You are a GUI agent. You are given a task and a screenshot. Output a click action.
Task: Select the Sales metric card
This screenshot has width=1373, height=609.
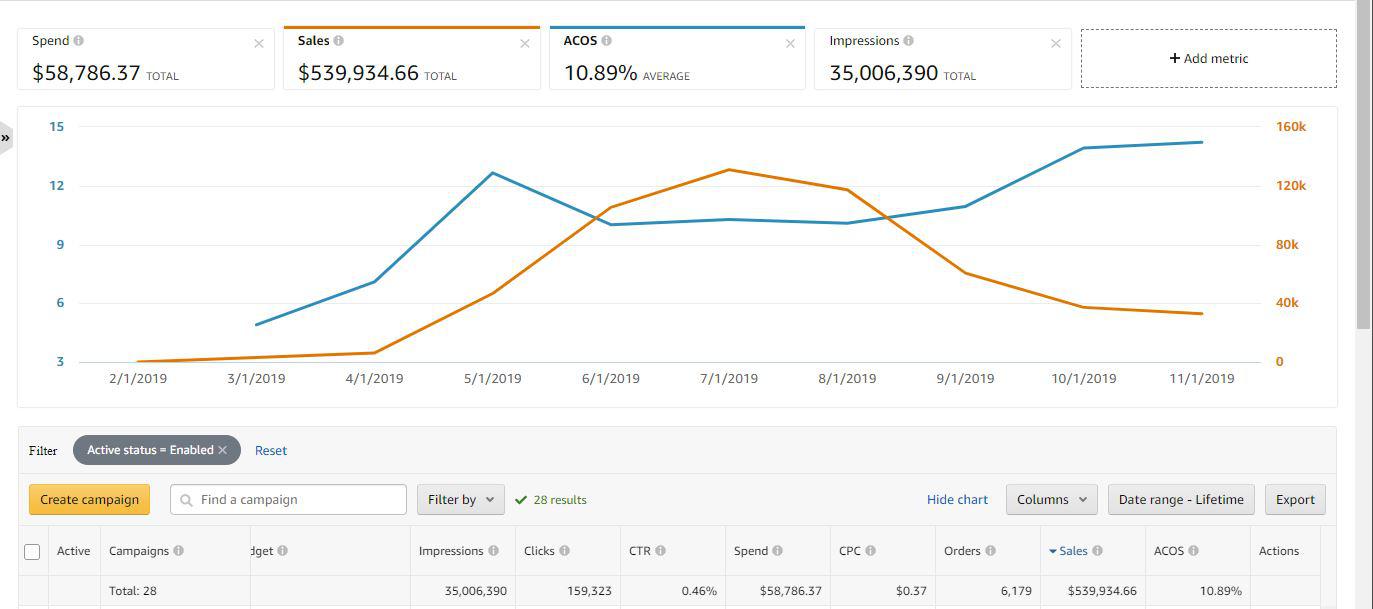(411, 60)
